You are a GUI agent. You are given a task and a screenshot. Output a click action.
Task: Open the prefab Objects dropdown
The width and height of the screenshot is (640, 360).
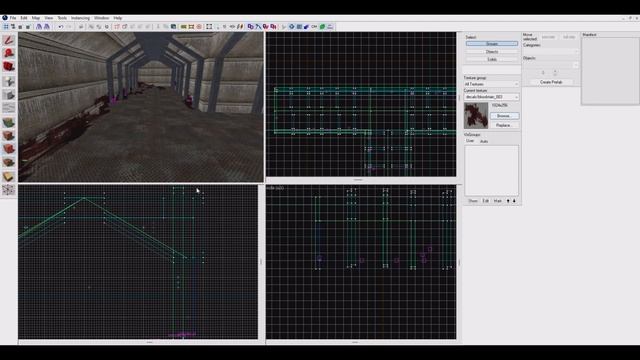point(551,65)
